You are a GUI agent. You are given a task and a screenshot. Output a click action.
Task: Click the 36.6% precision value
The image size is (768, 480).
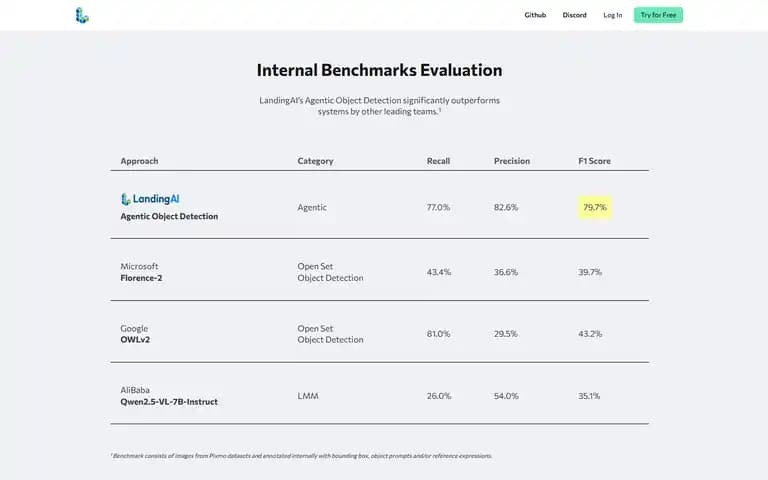505,272
